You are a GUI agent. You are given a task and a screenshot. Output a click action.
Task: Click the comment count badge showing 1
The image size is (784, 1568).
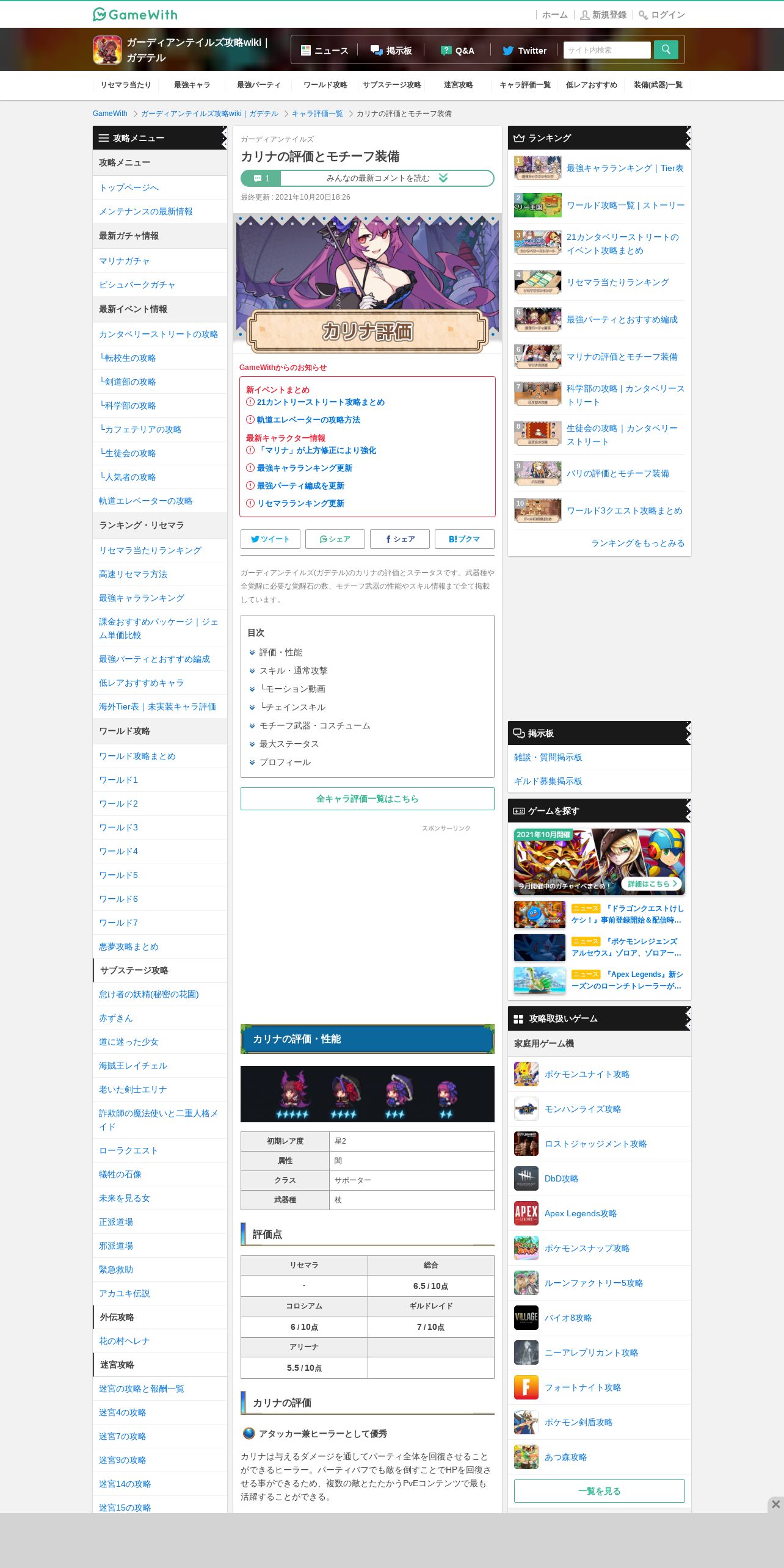pos(261,178)
